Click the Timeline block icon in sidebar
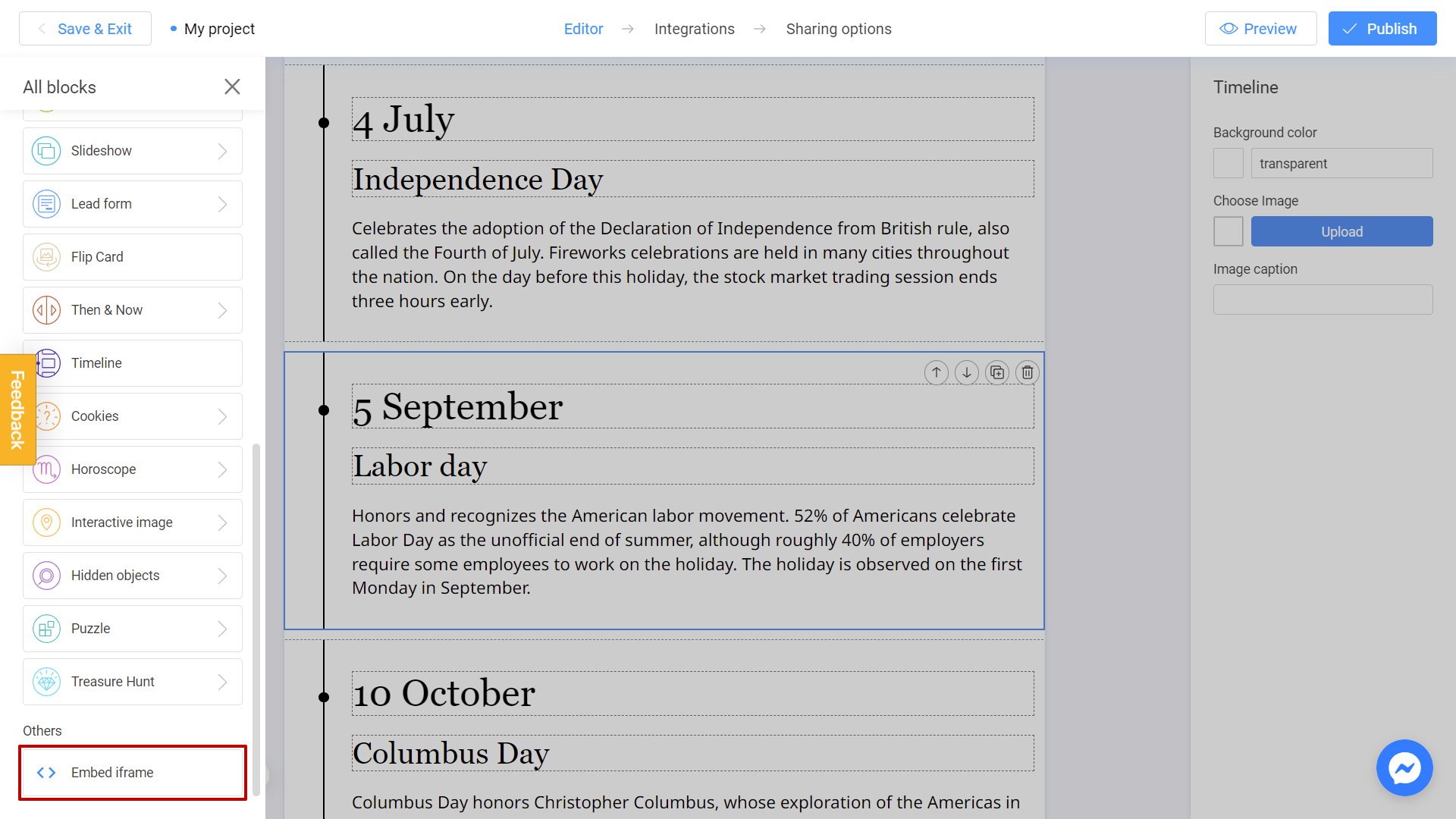Screen dimensions: 1456x819 tap(46, 362)
